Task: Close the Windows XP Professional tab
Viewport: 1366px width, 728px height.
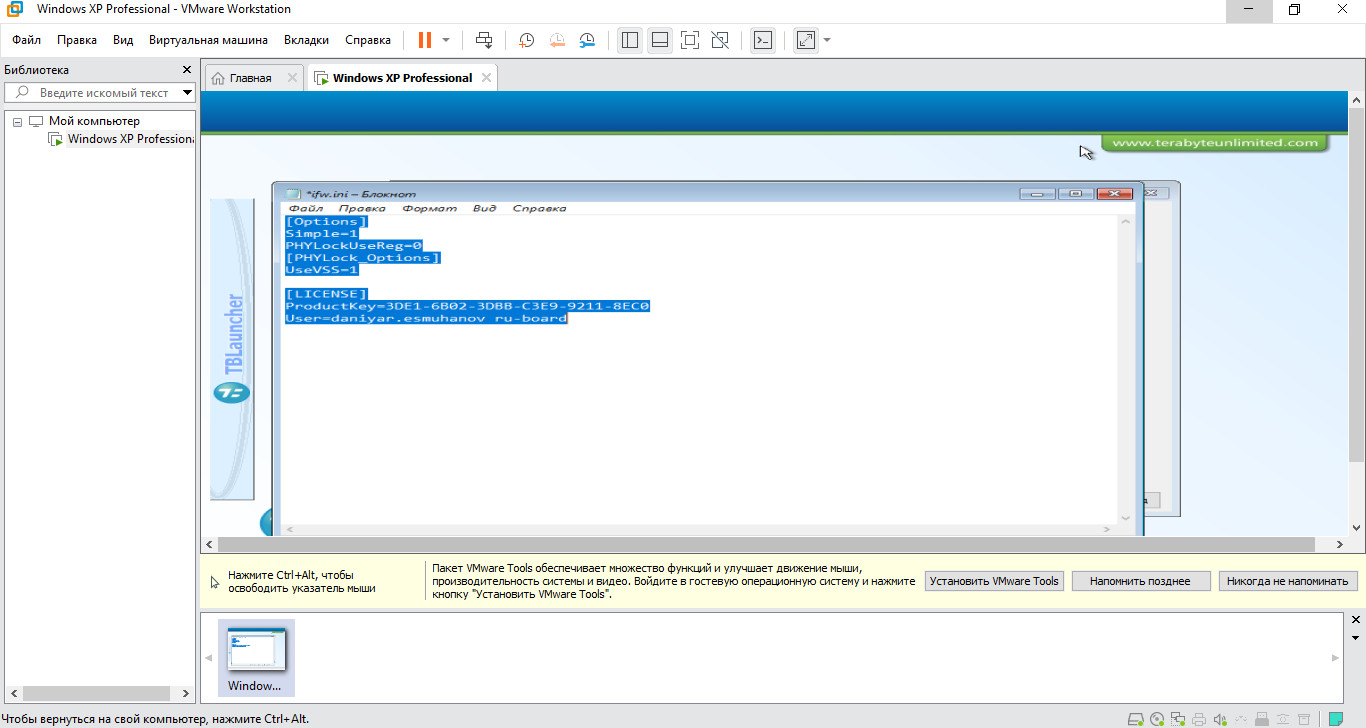Action: coord(486,78)
